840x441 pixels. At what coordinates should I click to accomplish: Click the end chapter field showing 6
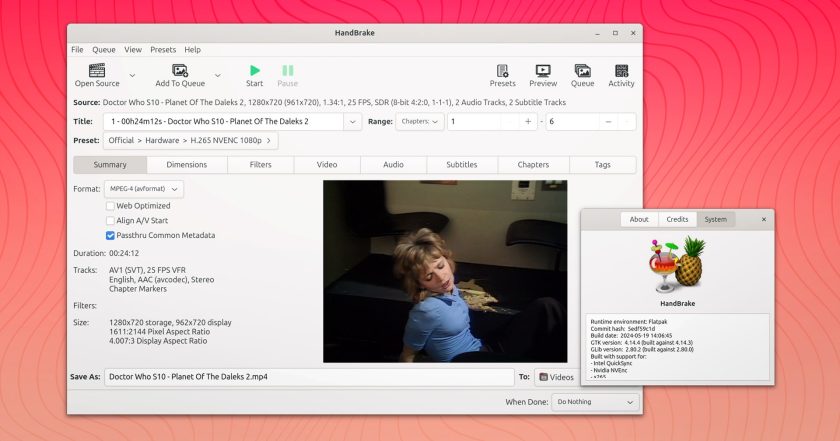[572, 122]
